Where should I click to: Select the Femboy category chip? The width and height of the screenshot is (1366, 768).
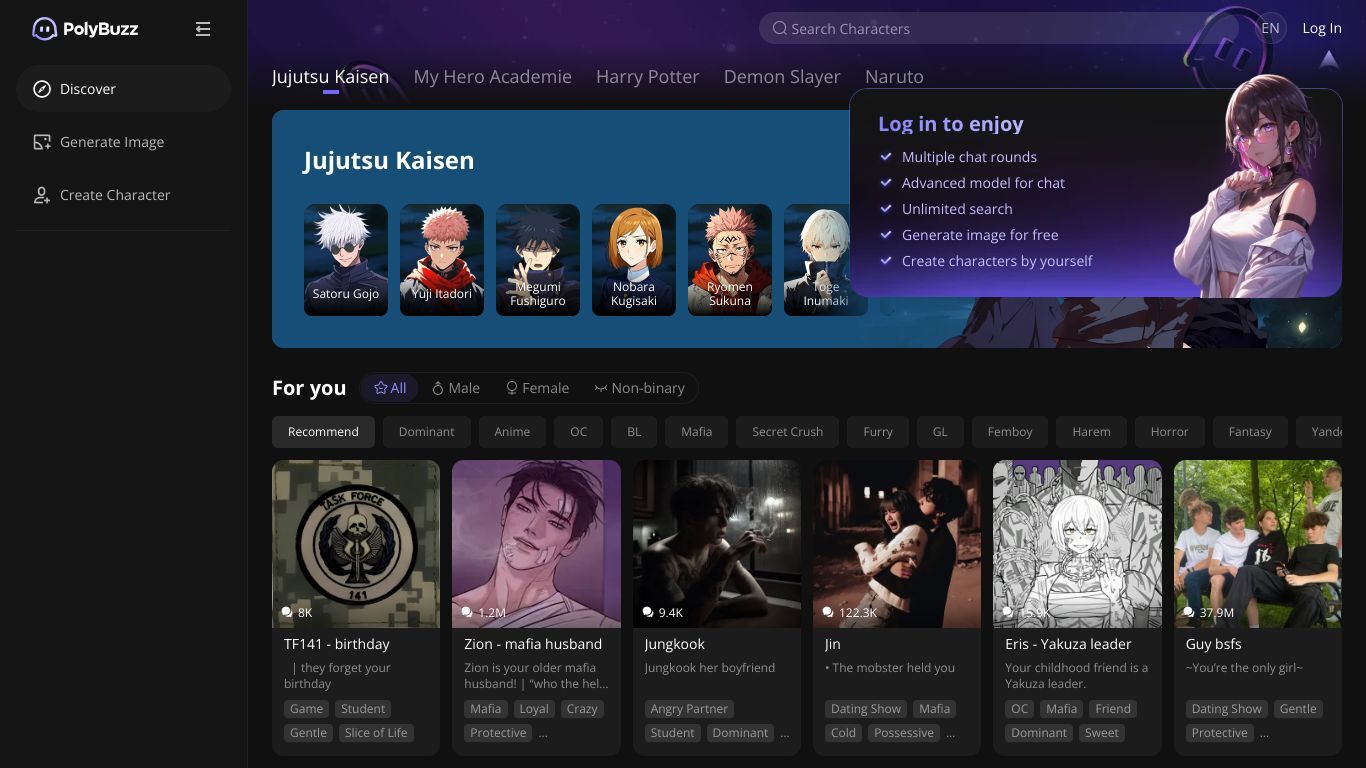pyautogui.click(x=1010, y=432)
